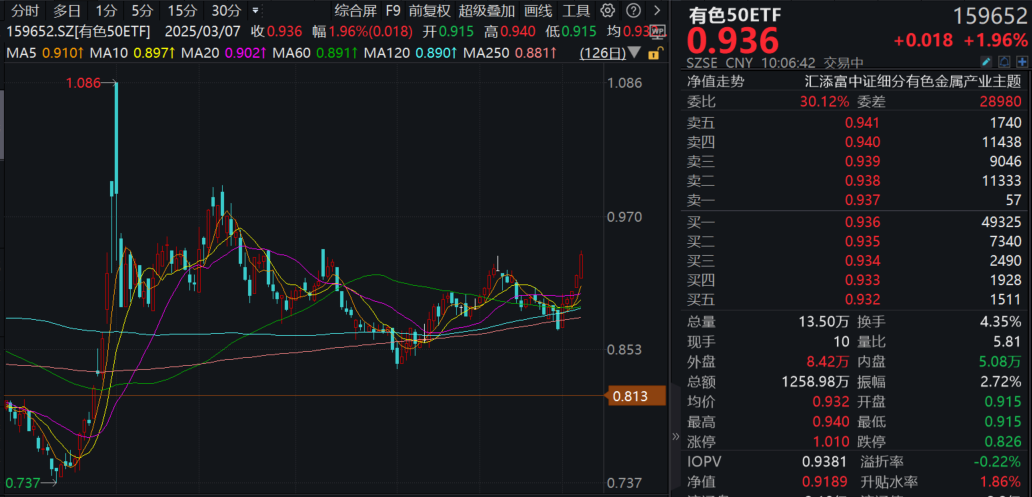Click the 有色50ETF title
1032x497 pixels.
(735, 14)
